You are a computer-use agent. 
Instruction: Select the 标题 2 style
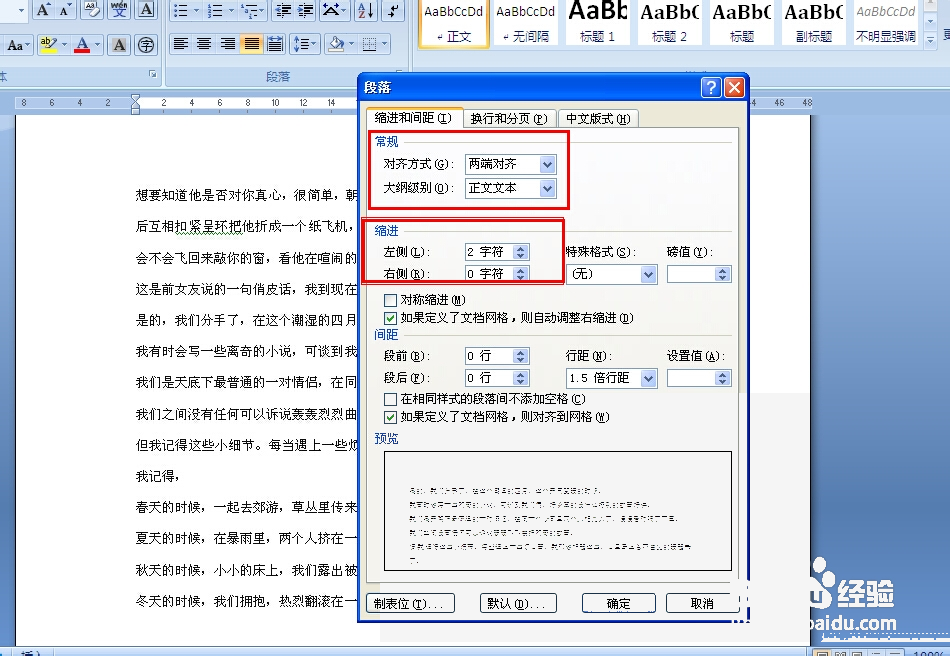coord(669,23)
